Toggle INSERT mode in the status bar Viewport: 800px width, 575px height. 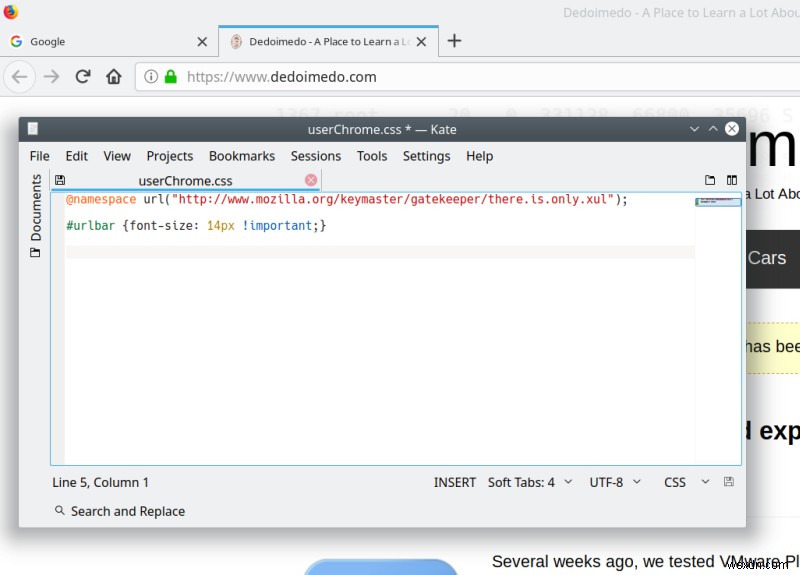[455, 483]
